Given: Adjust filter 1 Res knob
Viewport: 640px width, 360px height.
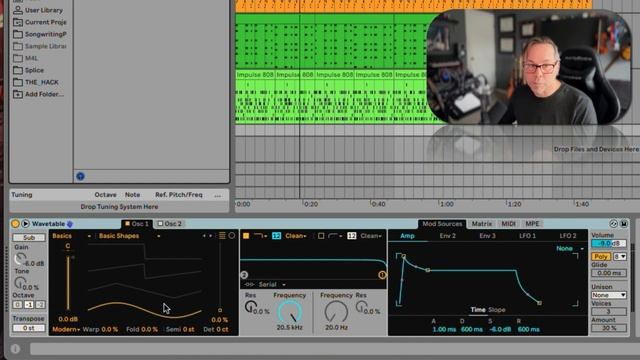Looking at the screenshot, I should [251, 306].
